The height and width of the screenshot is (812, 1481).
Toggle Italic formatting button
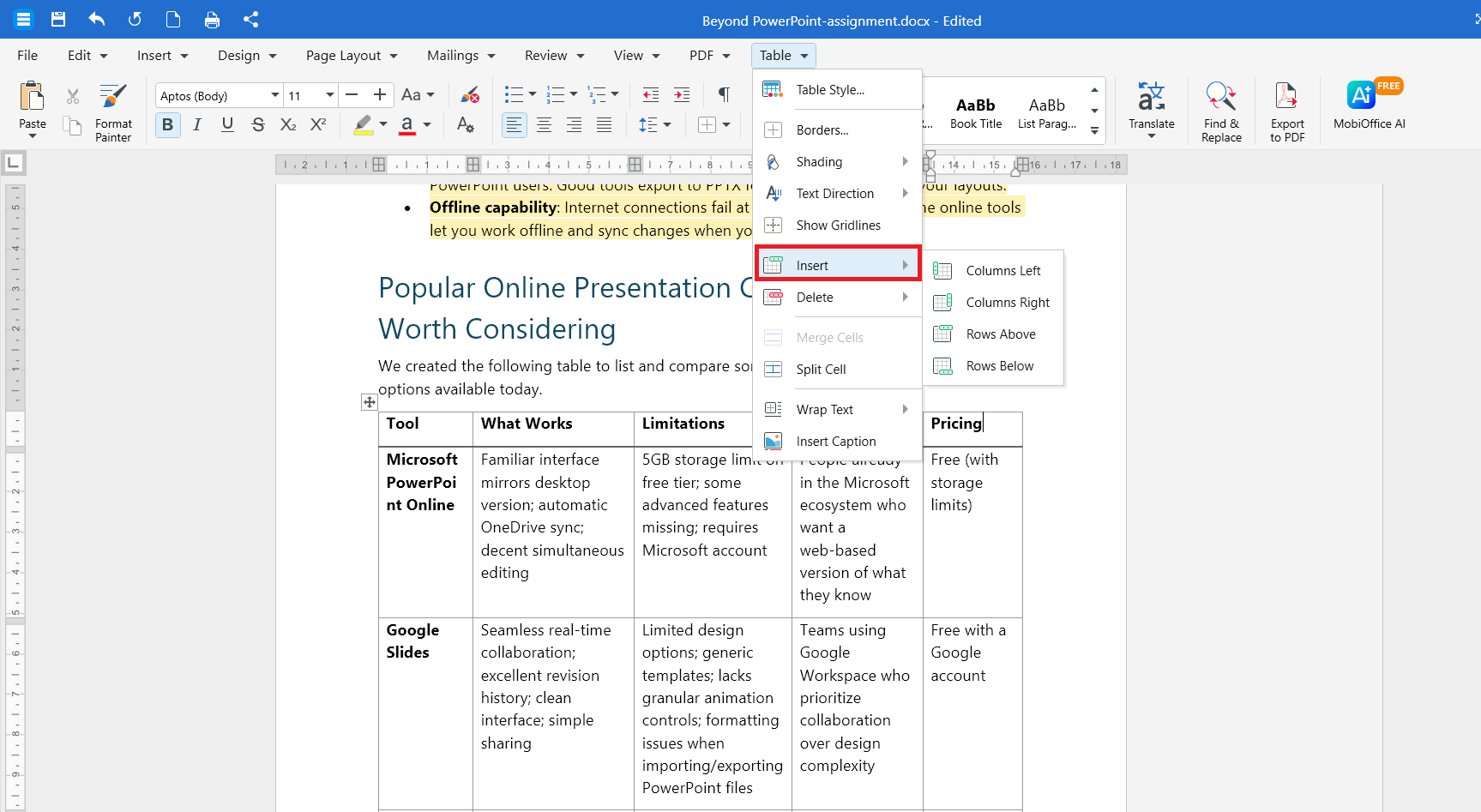coord(197,125)
